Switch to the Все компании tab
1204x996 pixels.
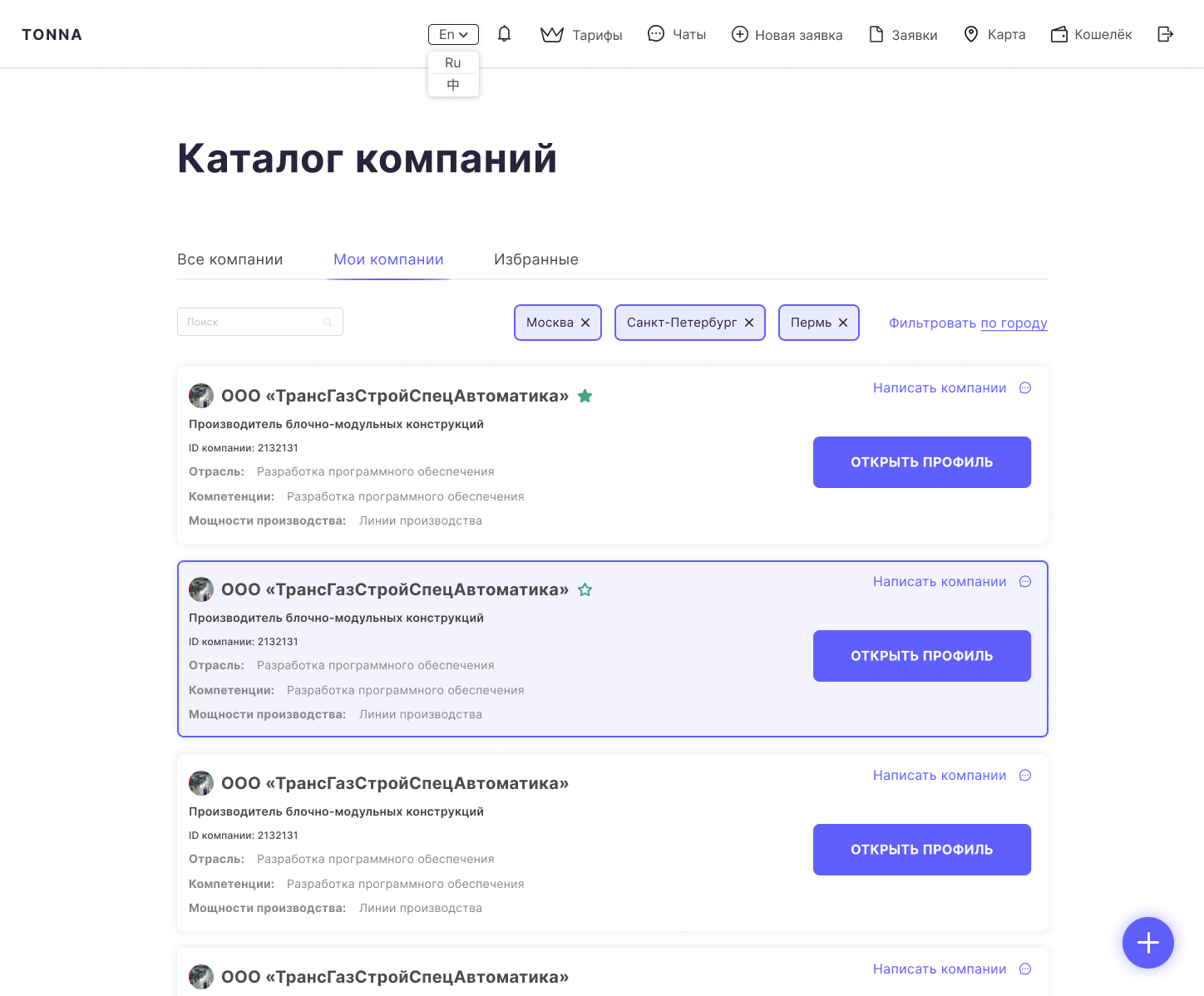229,259
